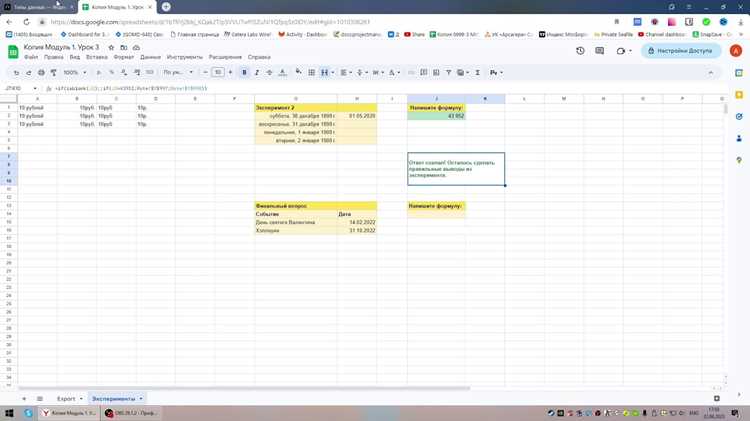Screen dimensions: 750x421
Task: Open the Данные menu
Action: pyautogui.click(x=150, y=57)
